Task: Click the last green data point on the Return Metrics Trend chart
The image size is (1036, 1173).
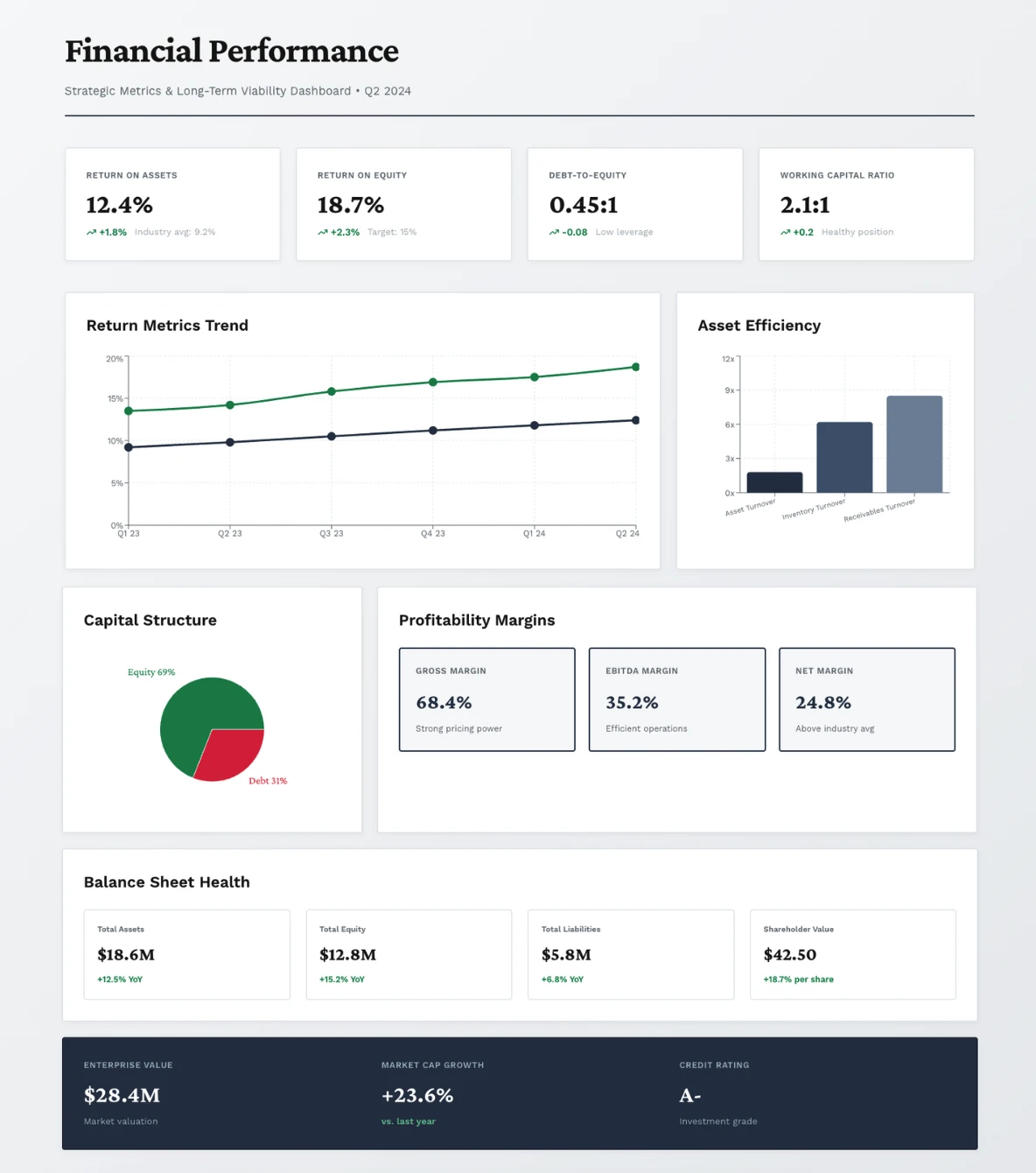Action: 635,368
